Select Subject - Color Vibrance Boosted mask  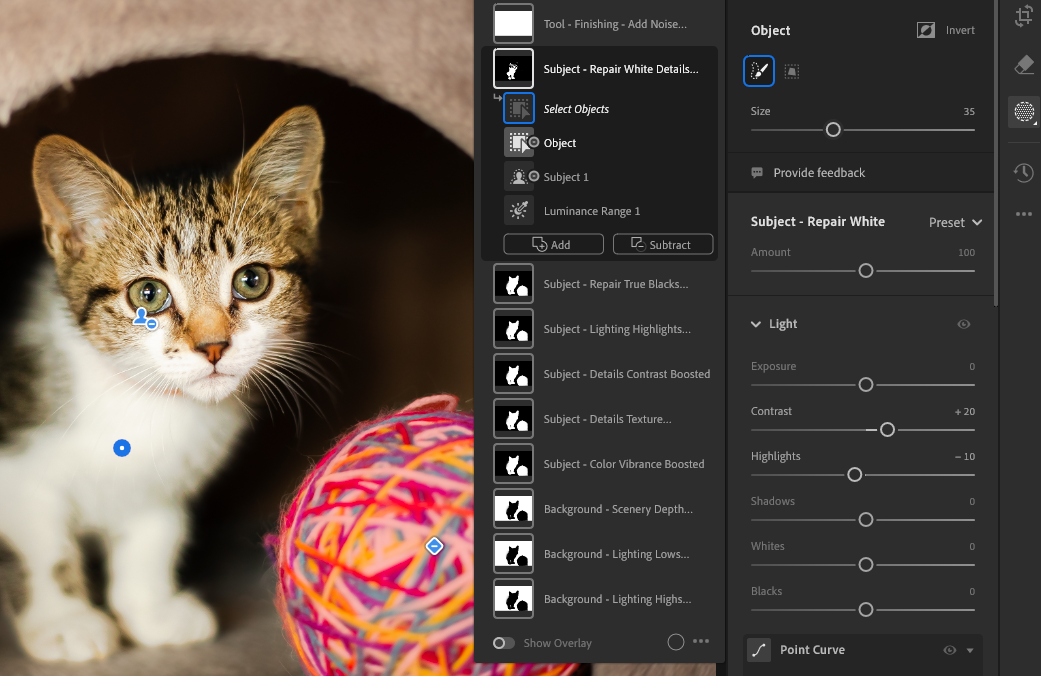coord(623,464)
